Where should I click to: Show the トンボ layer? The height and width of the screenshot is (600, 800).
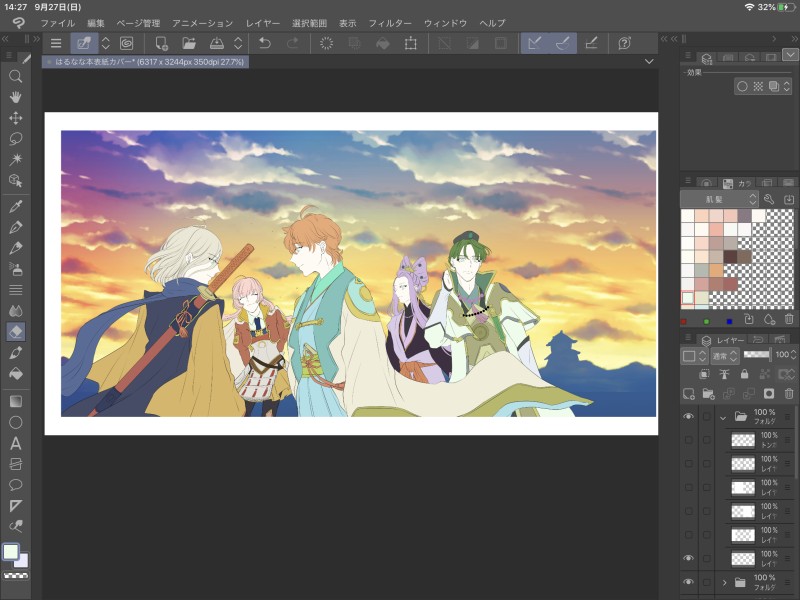[688, 440]
